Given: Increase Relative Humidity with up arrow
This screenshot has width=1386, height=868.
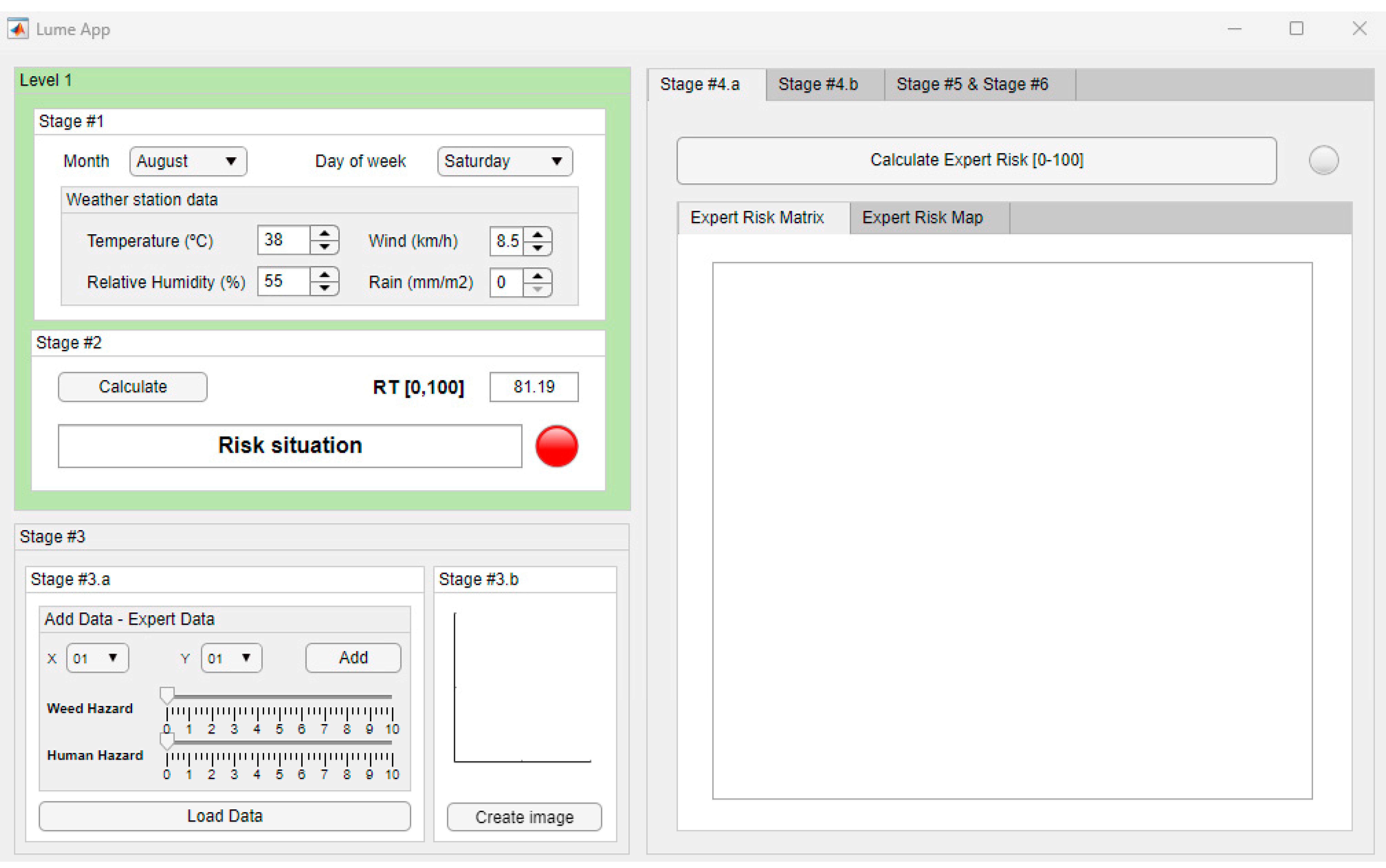Looking at the screenshot, I should 324,274.
